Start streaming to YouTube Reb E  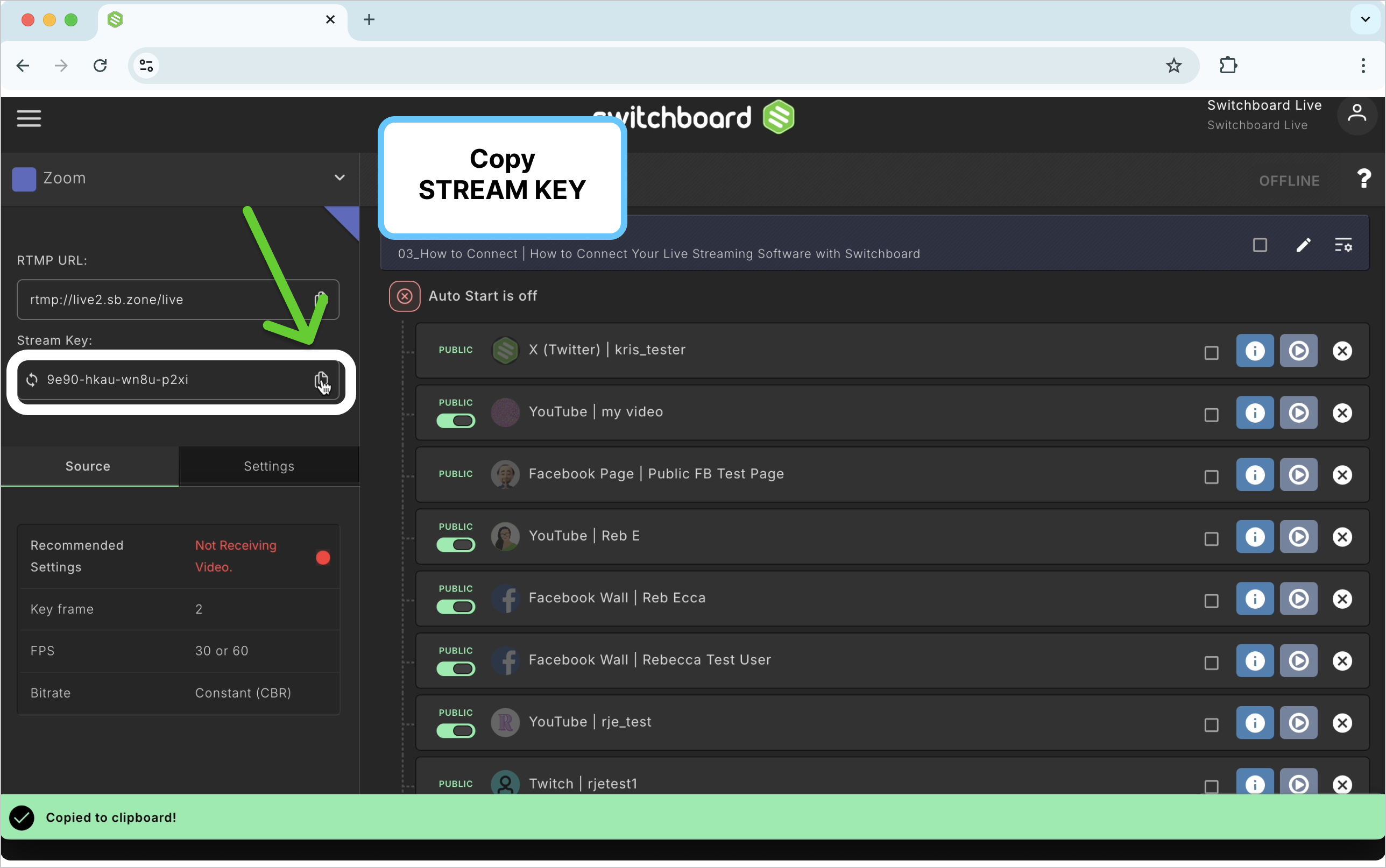tap(1298, 537)
